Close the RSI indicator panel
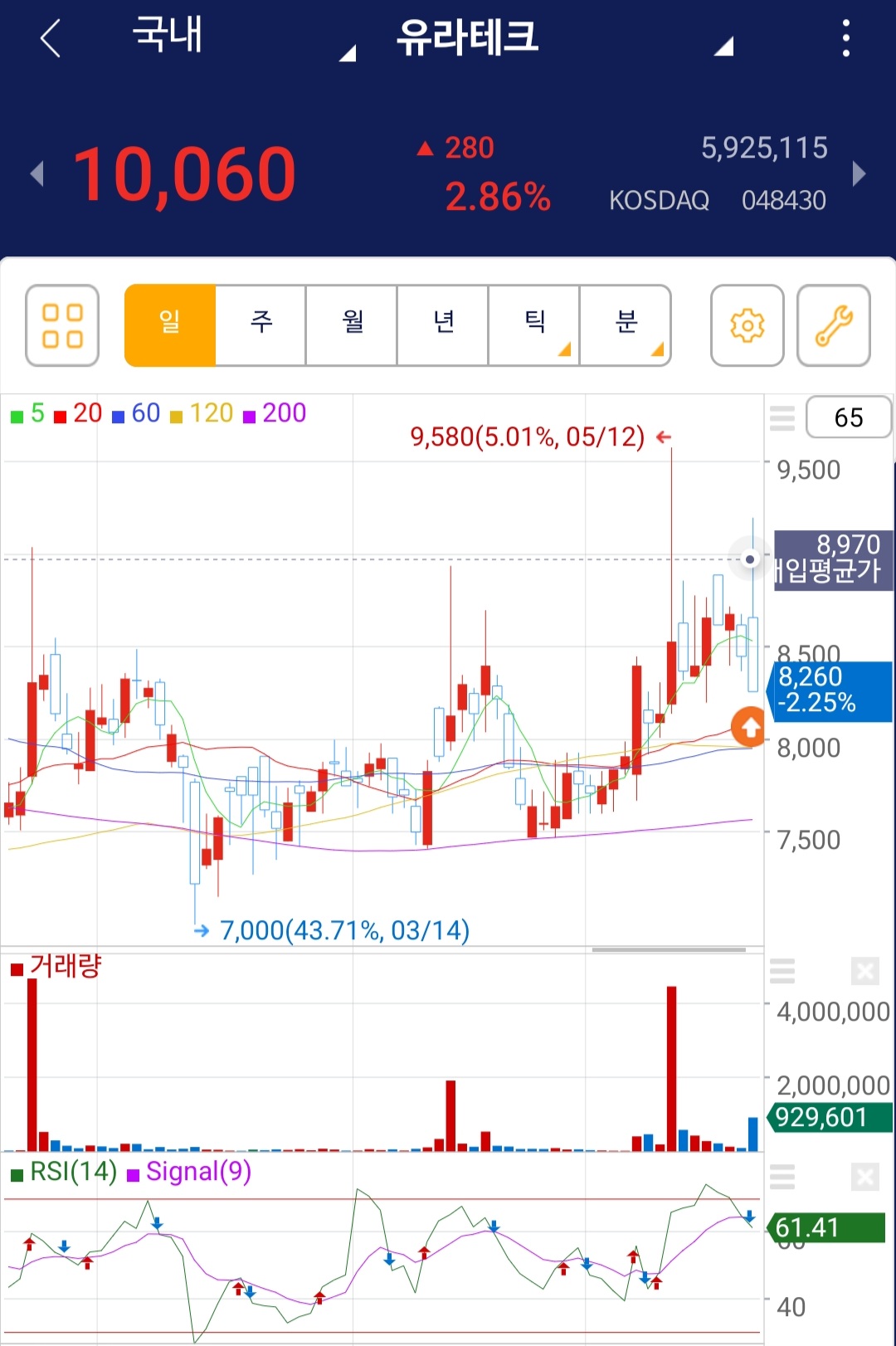 click(x=864, y=1176)
